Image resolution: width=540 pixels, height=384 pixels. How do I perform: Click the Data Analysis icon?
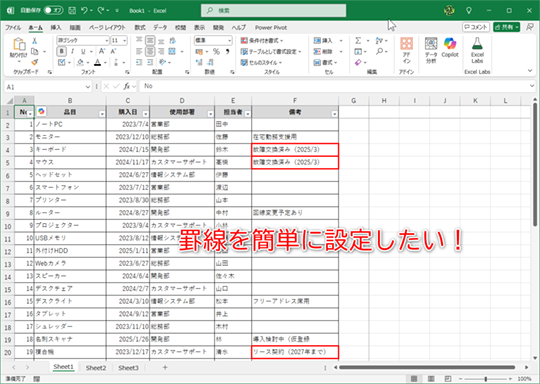pyautogui.click(x=430, y=50)
